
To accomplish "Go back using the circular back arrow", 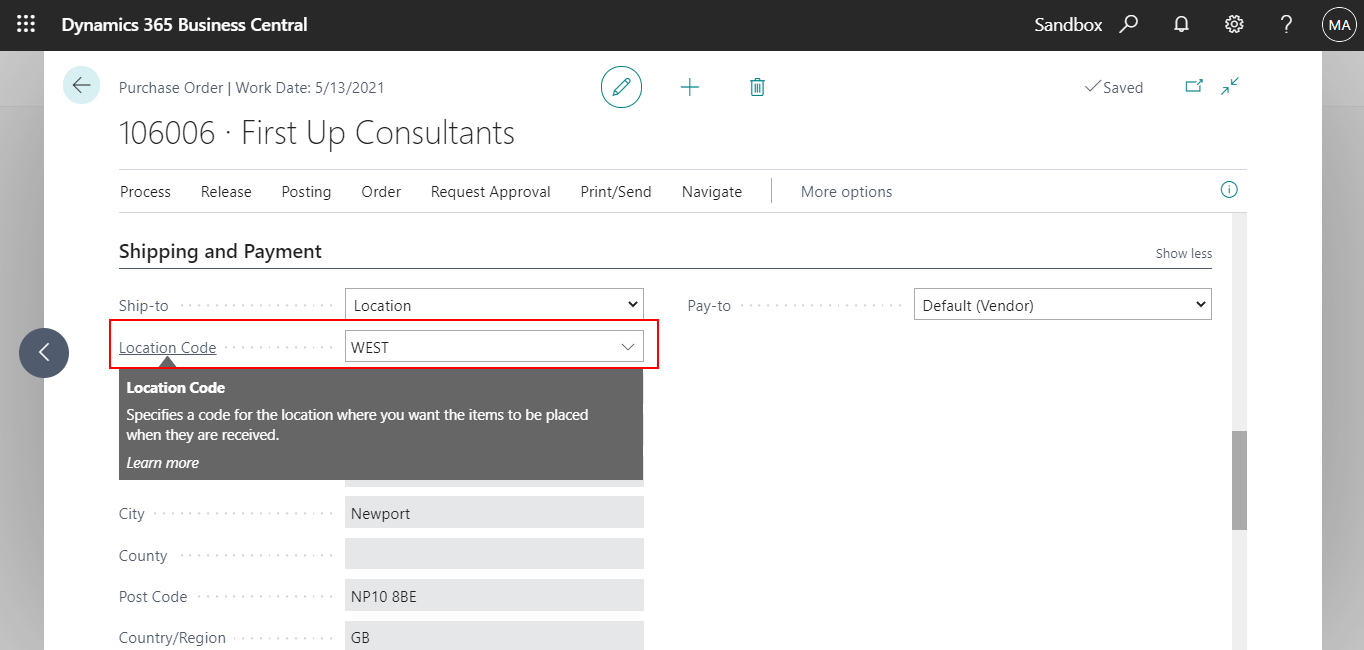I will [x=81, y=85].
